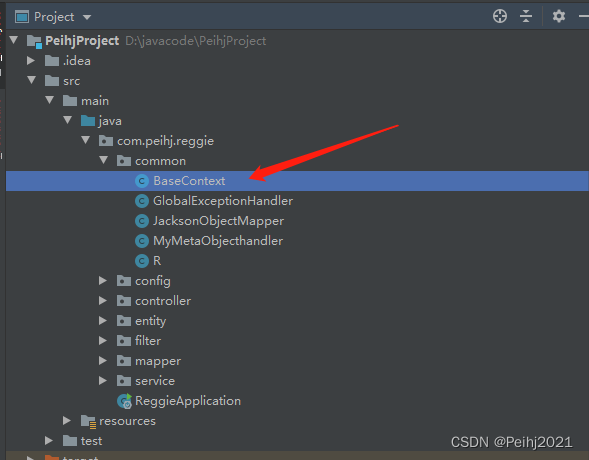
Task: Select the R class file
Action: (157, 261)
